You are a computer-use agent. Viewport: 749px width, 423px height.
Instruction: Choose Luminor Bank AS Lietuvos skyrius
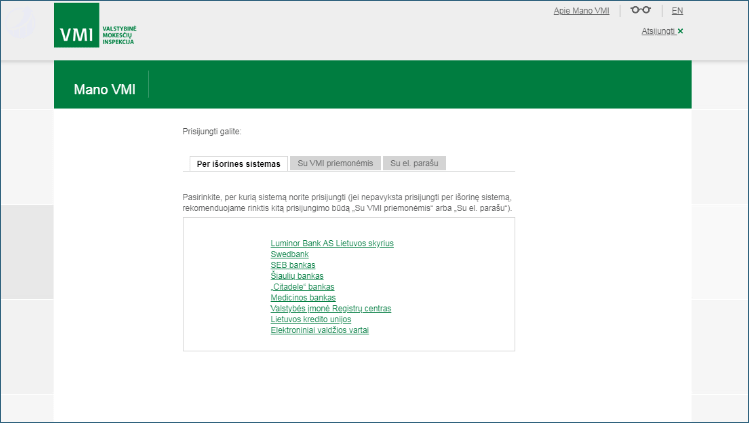(x=332, y=243)
